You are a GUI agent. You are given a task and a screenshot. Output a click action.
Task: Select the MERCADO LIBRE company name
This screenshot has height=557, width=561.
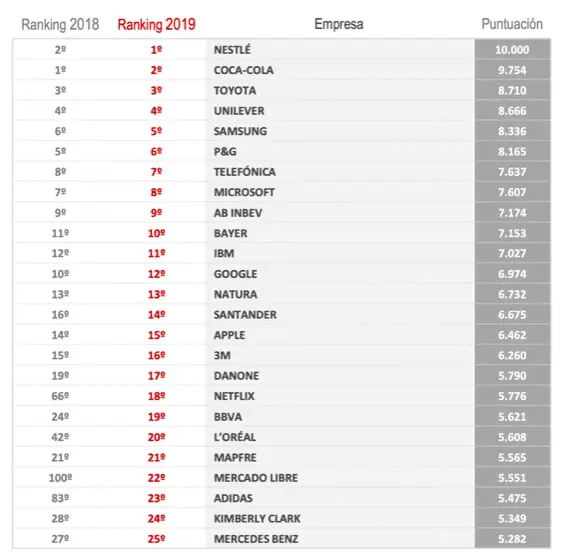pyautogui.click(x=256, y=478)
